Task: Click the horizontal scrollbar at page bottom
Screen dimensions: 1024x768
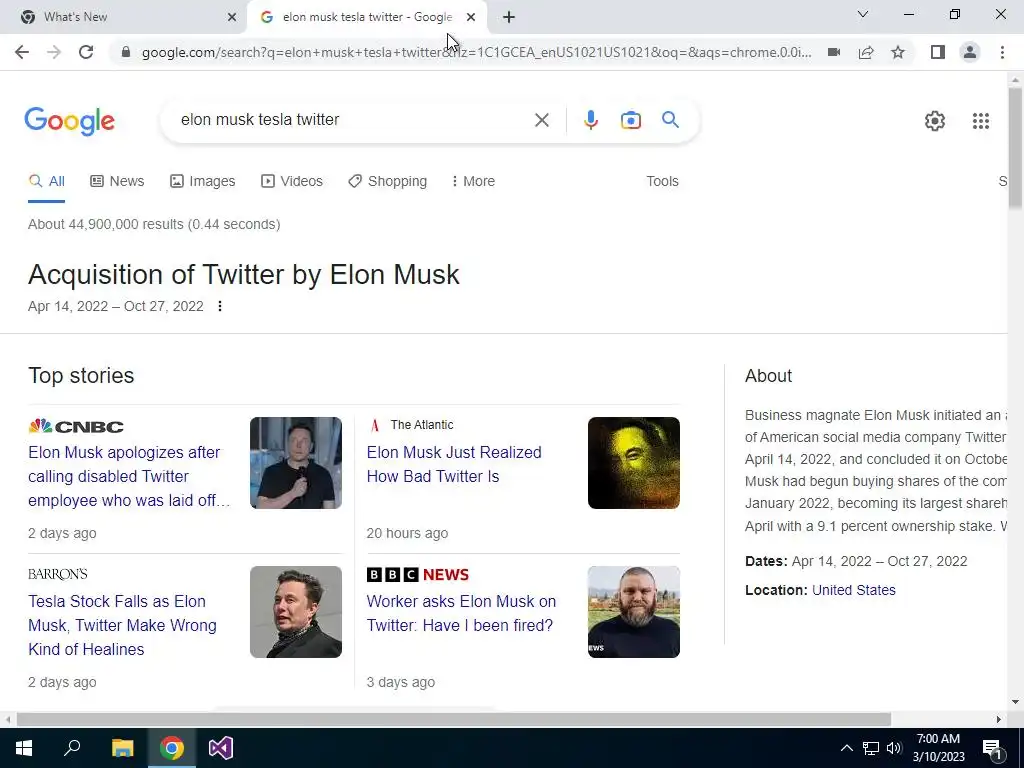Action: click(454, 719)
